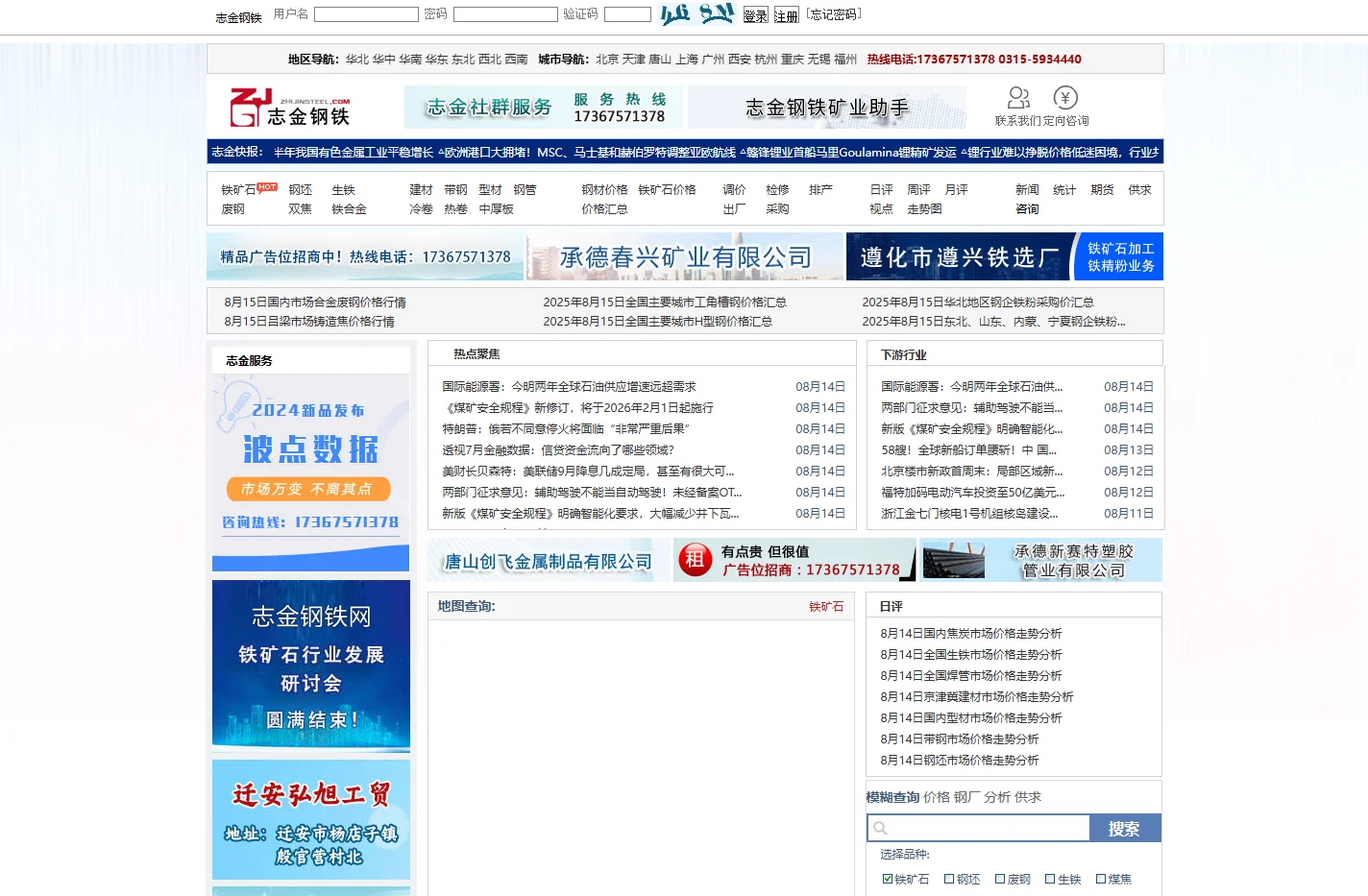The image size is (1368, 896).
Task: Click the blue 搜索 search button
Action: (x=1125, y=828)
